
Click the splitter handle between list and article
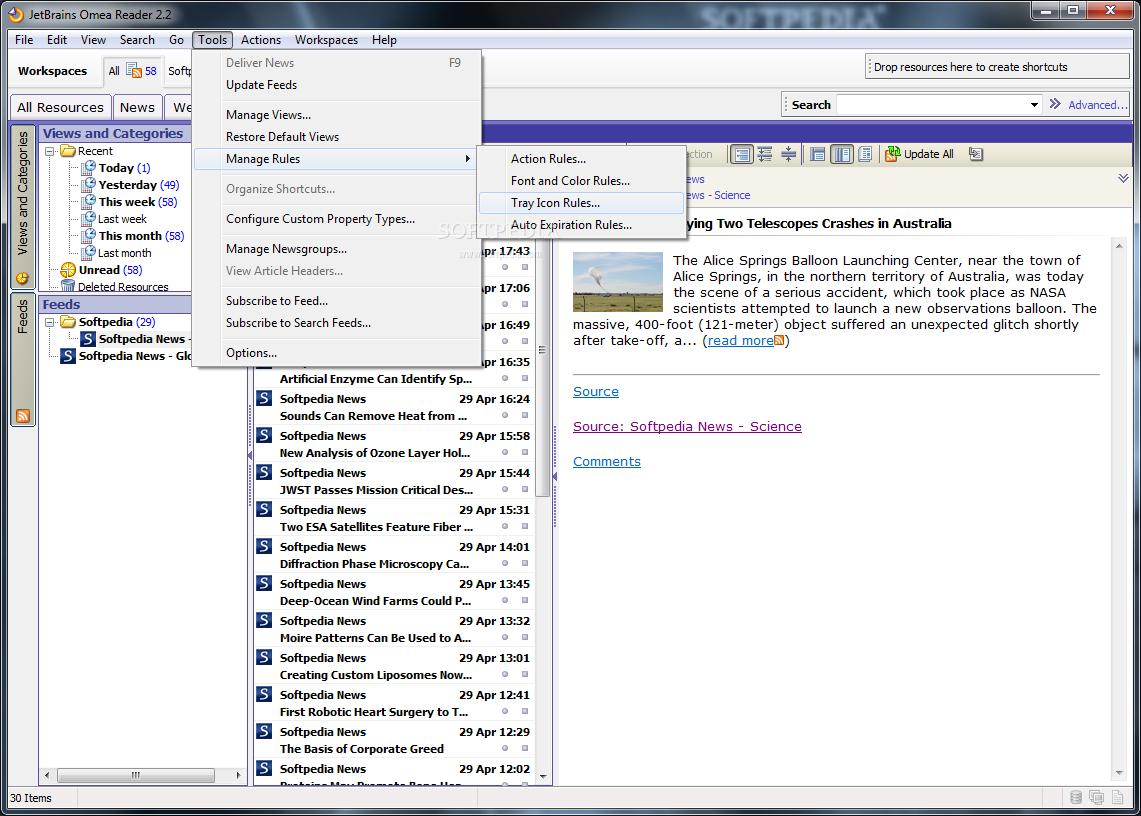tap(554, 476)
